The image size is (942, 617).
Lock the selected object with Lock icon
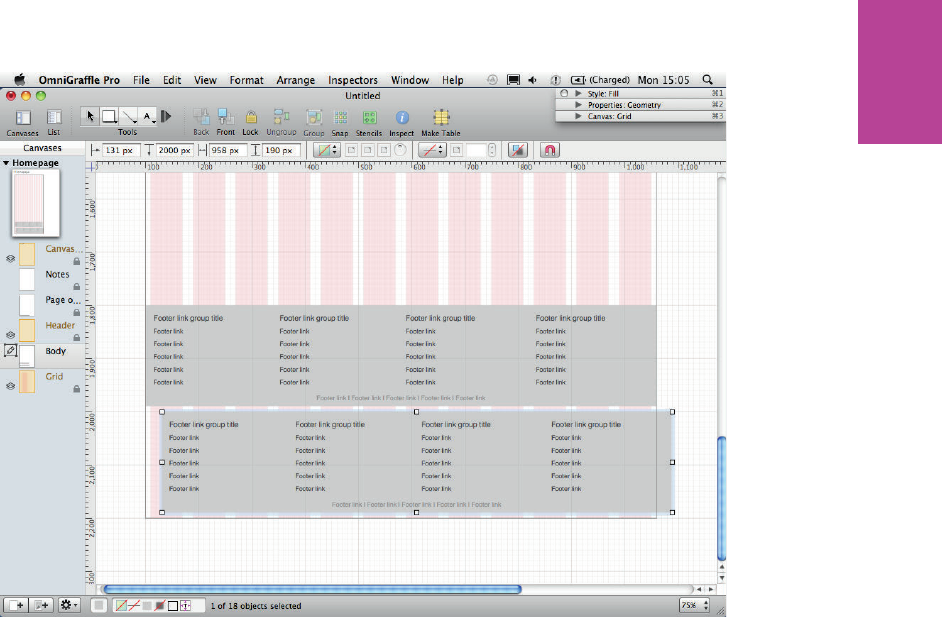tap(250, 118)
